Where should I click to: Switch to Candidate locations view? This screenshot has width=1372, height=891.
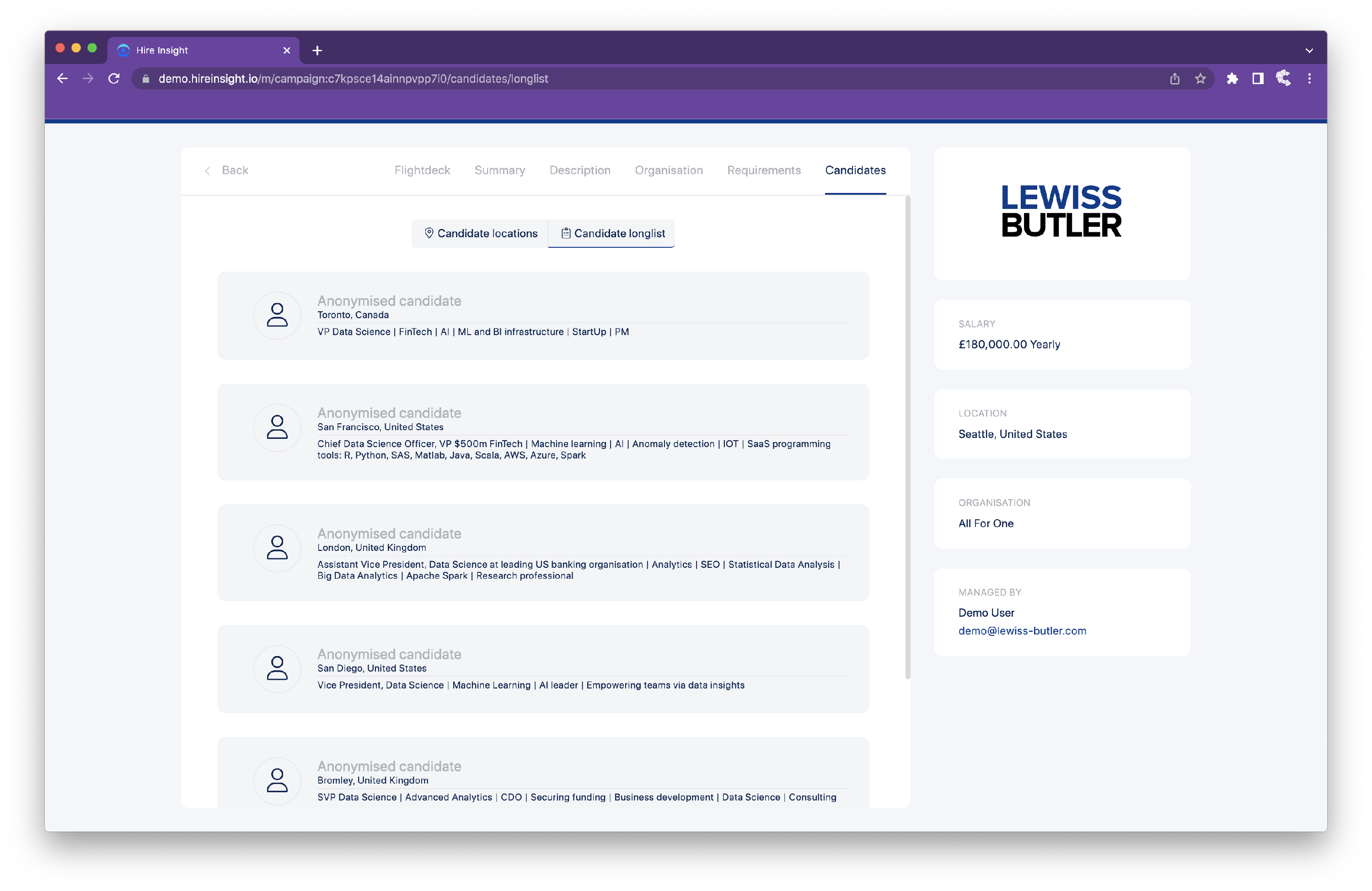point(480,233)
